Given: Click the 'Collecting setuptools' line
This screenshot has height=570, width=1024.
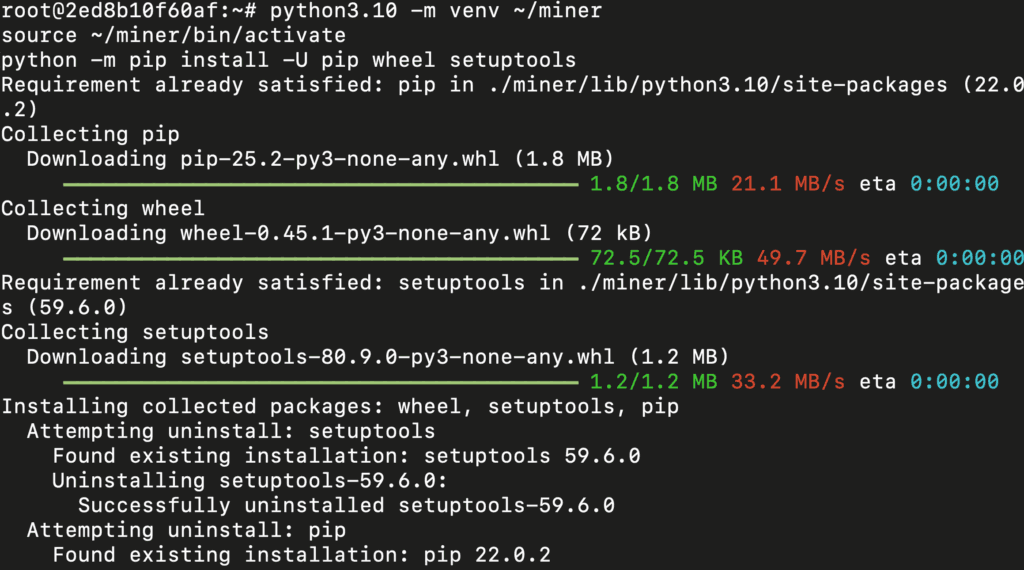Looking at the screenshot, I should click(134, 332).
